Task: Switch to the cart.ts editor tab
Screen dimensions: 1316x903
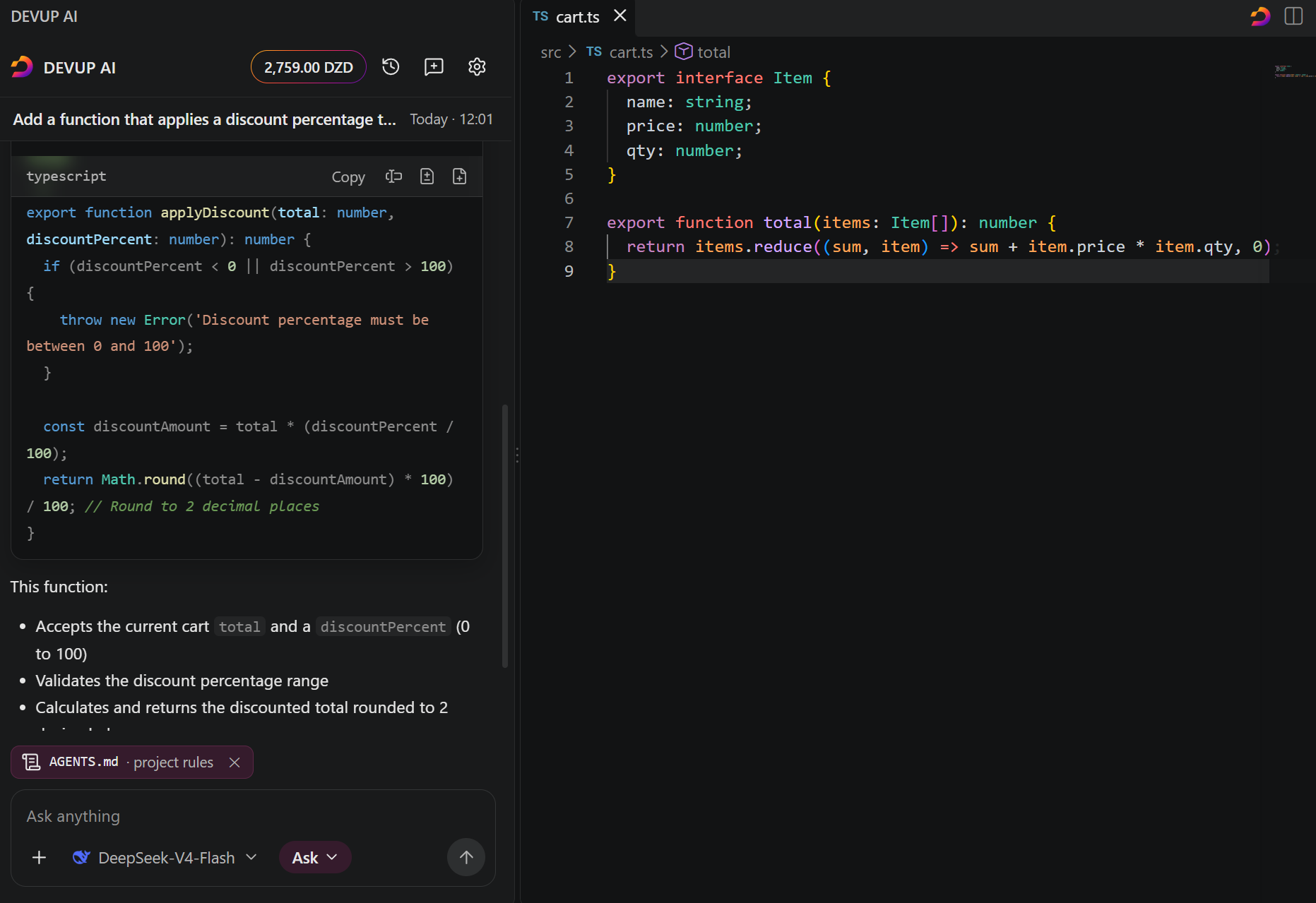Action: coord(578,17)
